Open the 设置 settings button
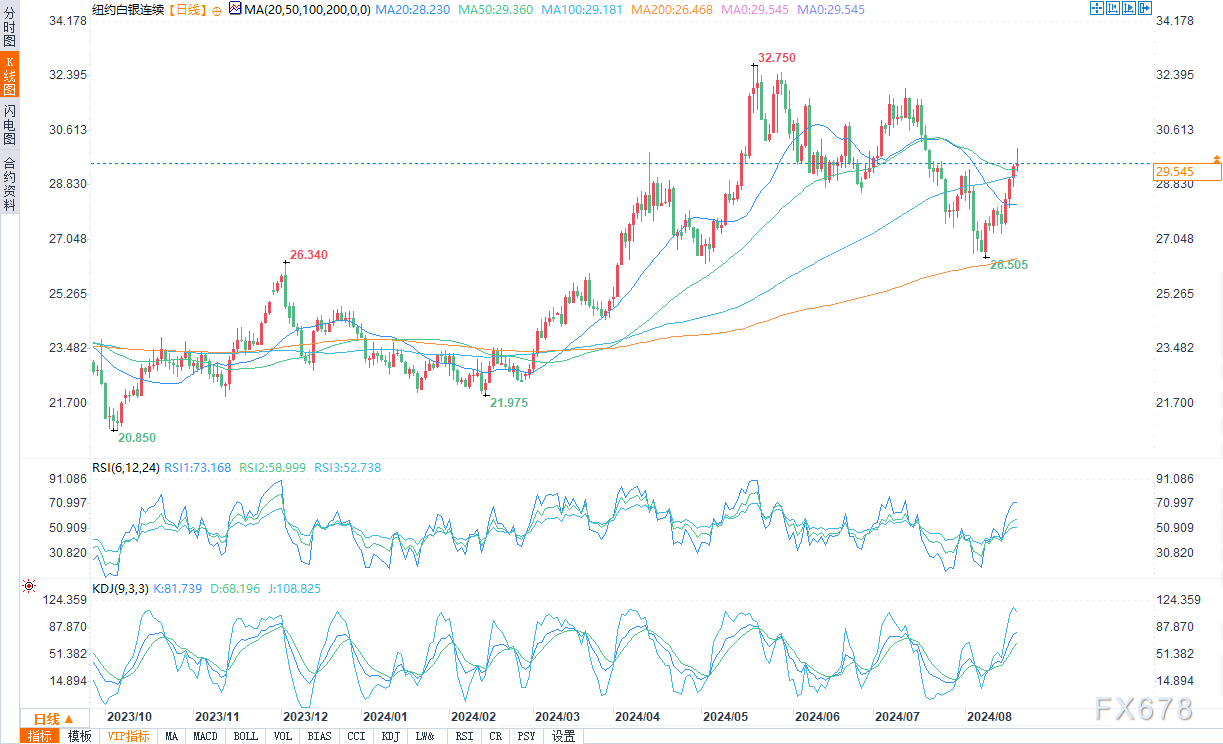 click(564, 736)
